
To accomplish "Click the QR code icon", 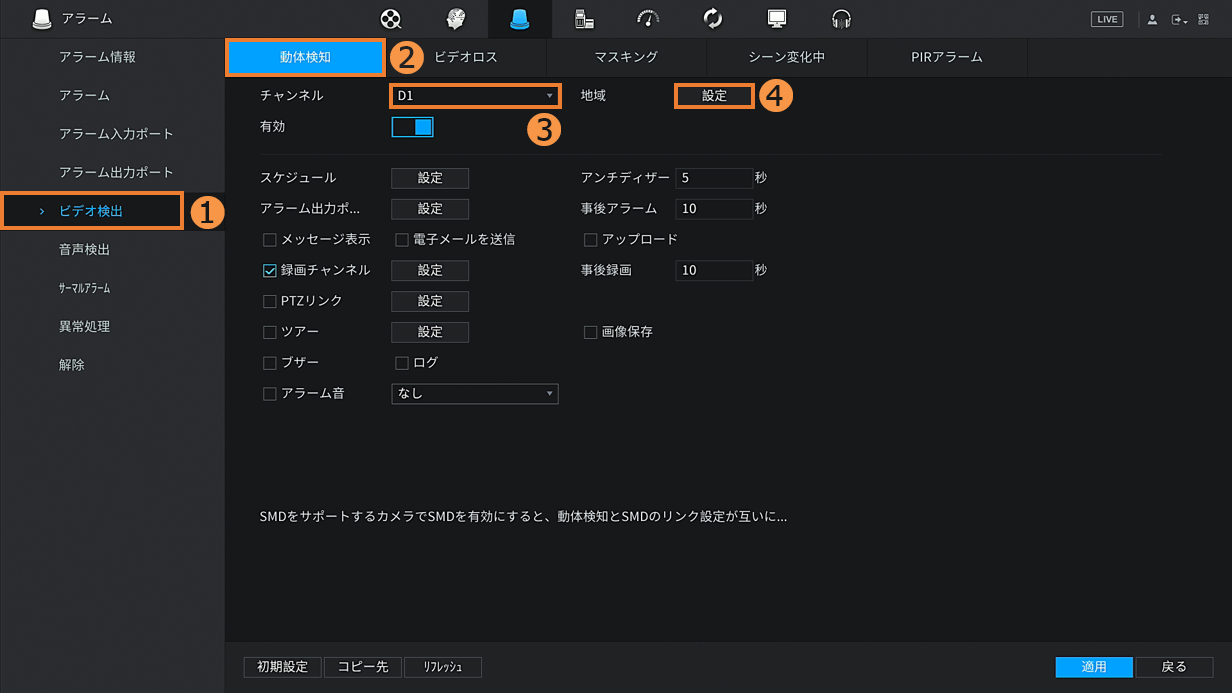I will pyautogui.click(x=1203, y=19).
